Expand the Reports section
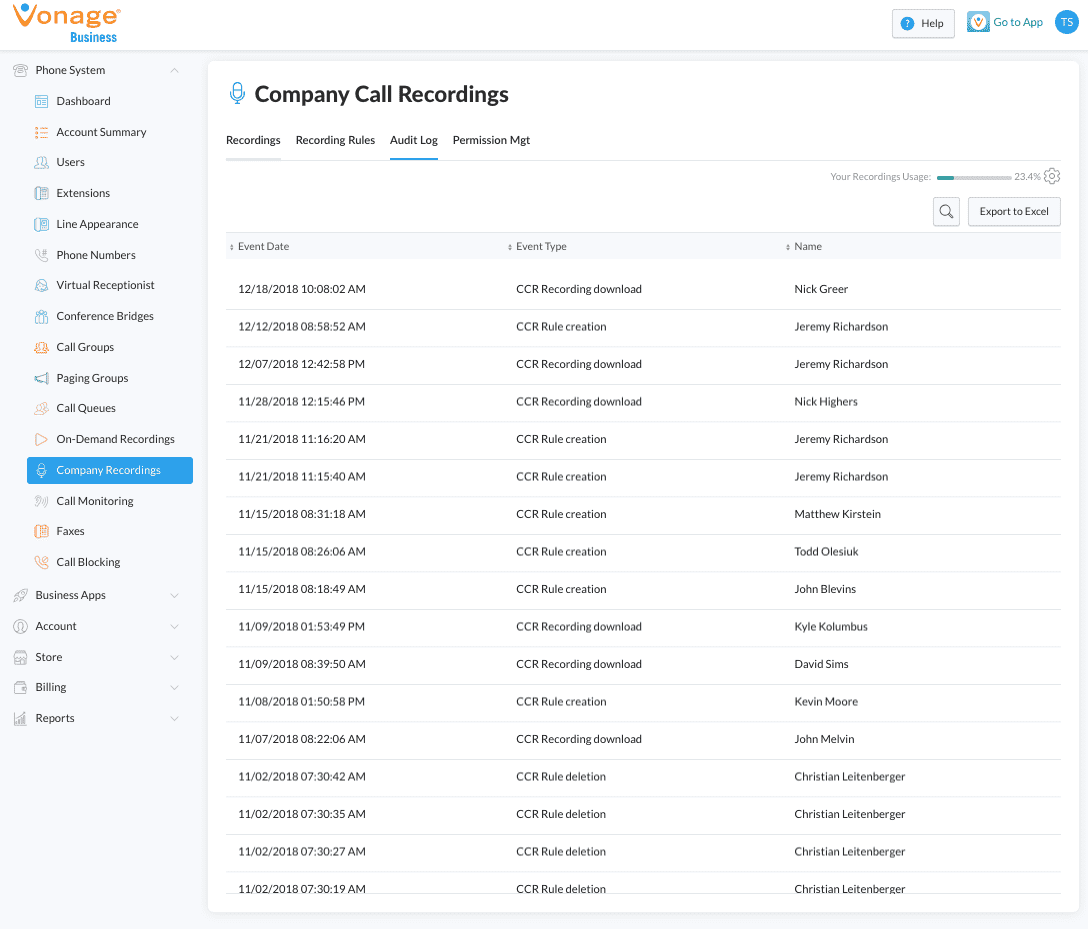Viewport: 1088px width, 929px height. coord(174,718)
